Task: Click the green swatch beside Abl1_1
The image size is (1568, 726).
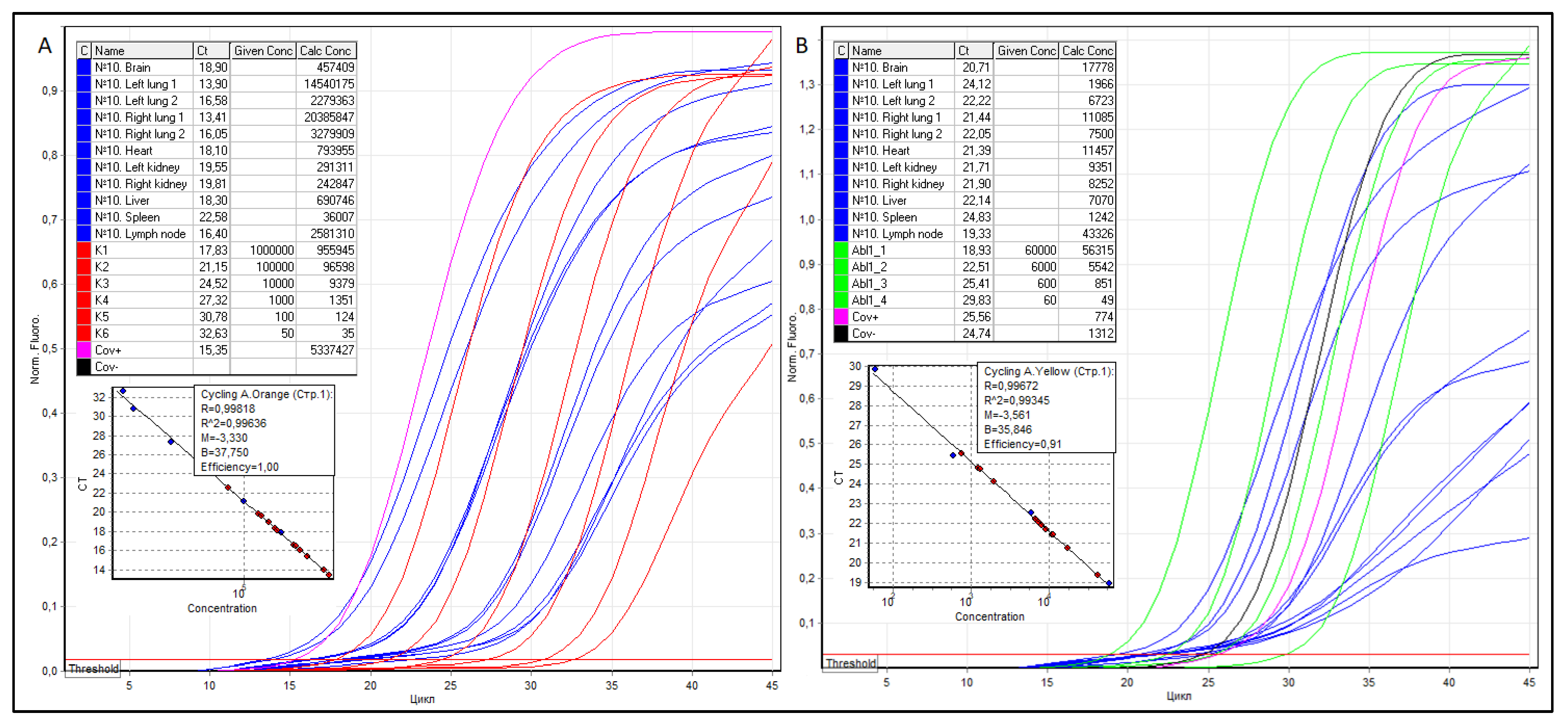Action: [841, 250]
